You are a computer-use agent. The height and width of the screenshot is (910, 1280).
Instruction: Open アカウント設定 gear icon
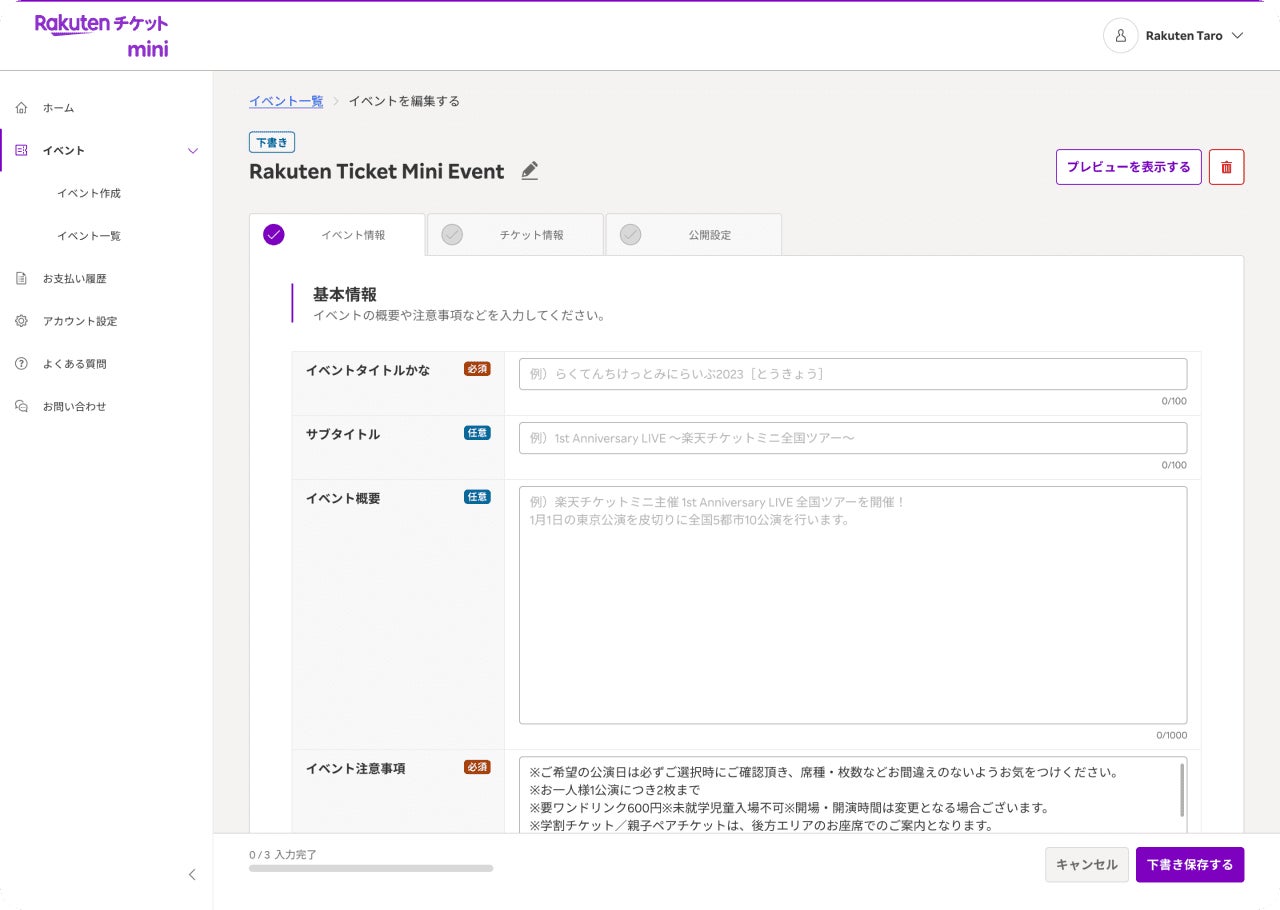(22, 322)
